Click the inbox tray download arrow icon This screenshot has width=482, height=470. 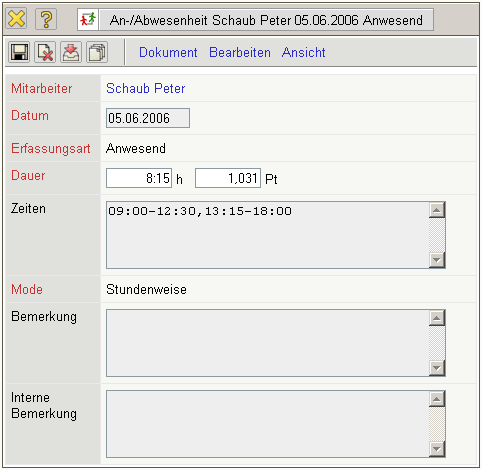pyautogui.click(x=71, y=52)
